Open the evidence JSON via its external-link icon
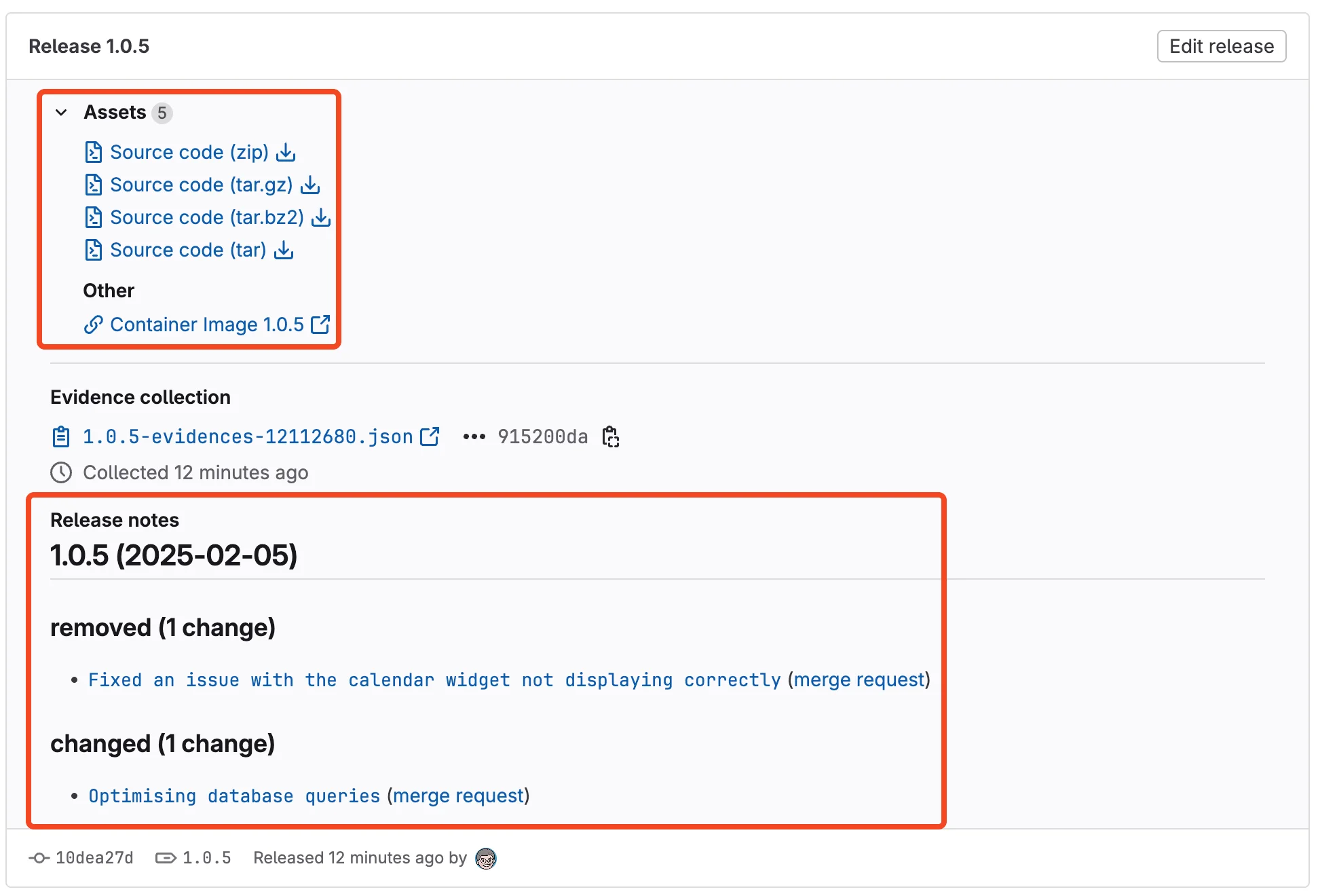 click(430, 436)
